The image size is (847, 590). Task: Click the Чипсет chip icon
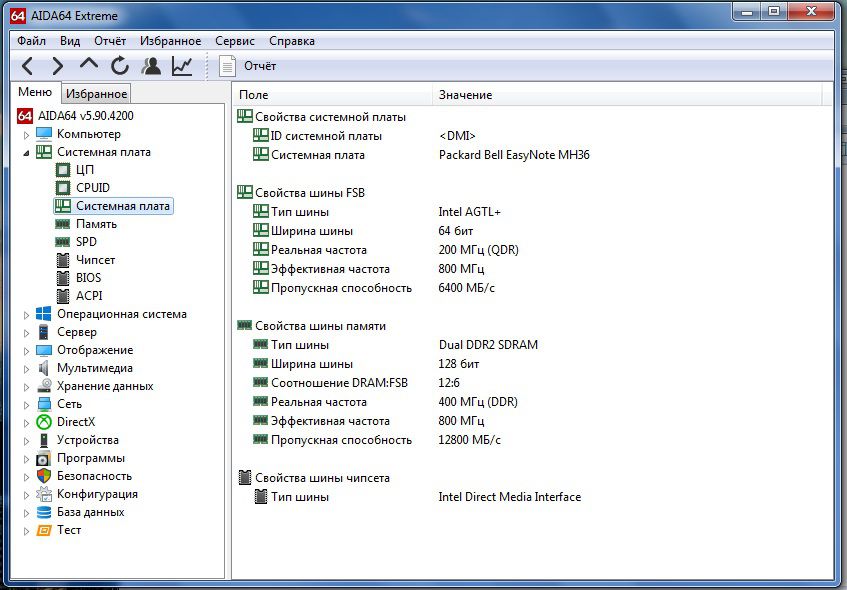pyautogui.click(x=63, y=260)
